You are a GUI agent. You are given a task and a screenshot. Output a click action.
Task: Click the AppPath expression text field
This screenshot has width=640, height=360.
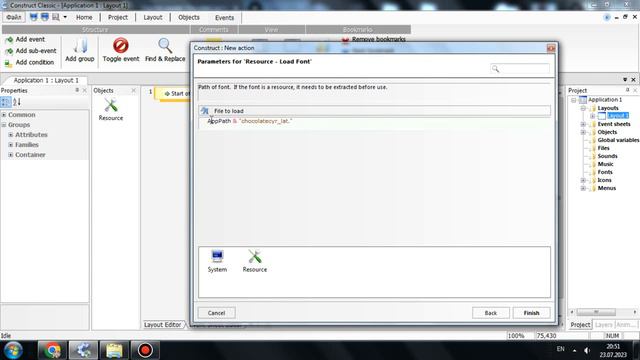pos(374,122)
